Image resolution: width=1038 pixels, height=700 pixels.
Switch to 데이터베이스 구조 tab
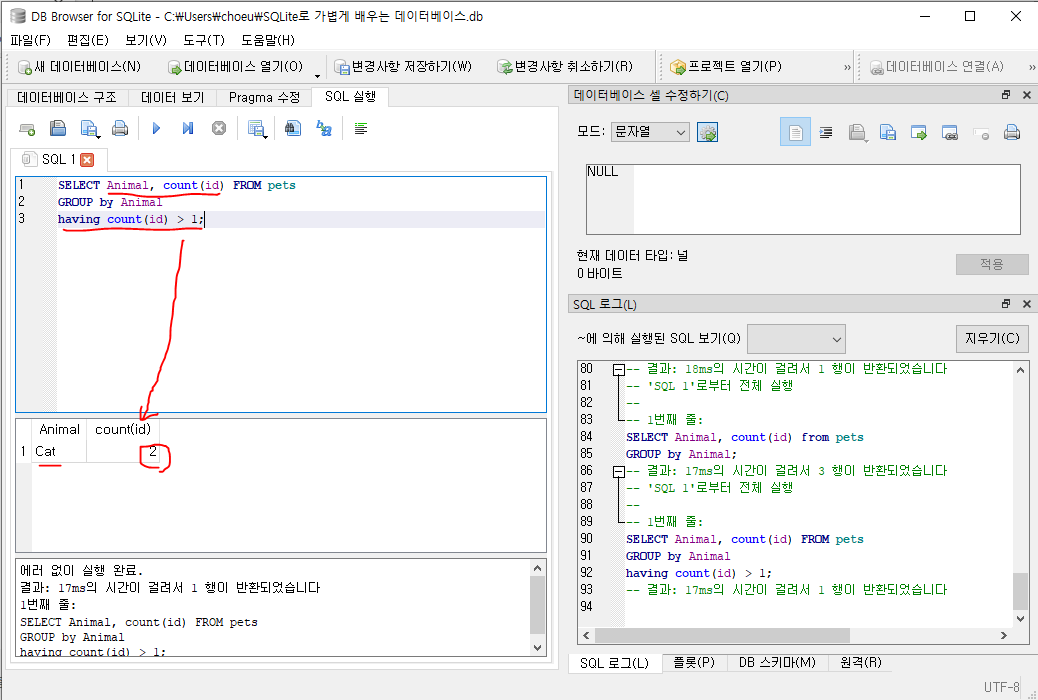click(x=67, y=97)
